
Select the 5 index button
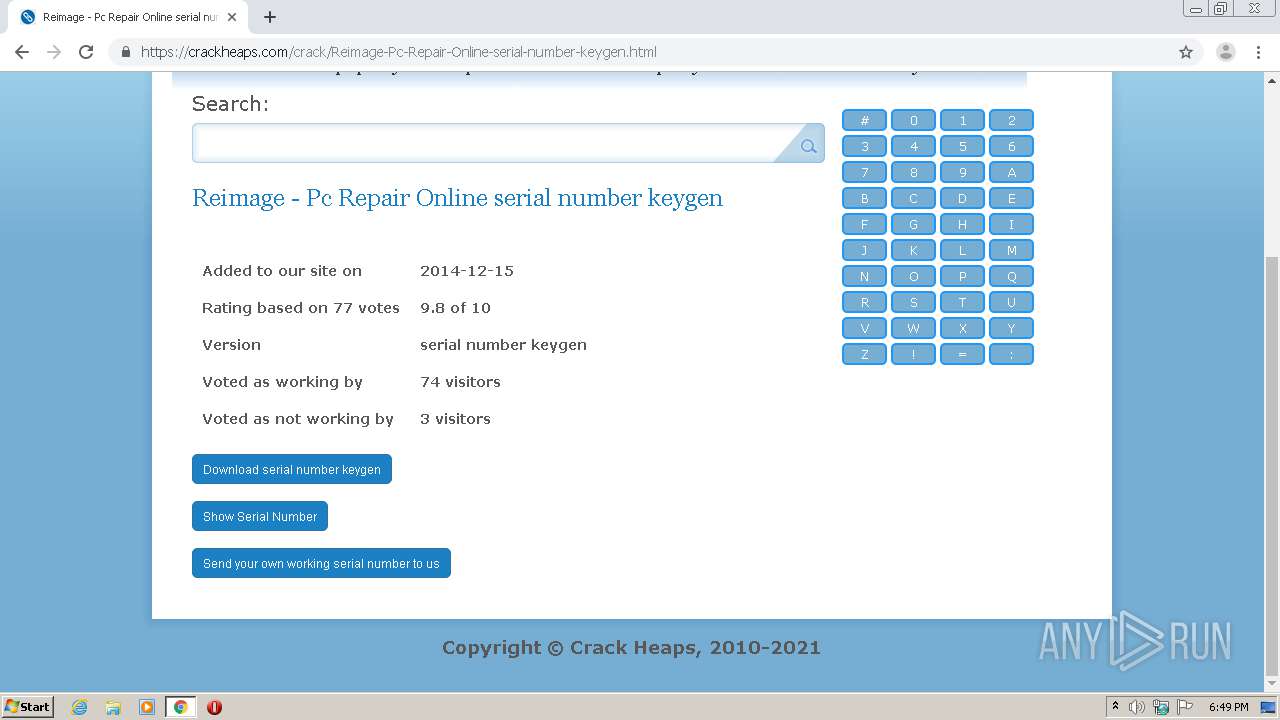pos(962,146)
